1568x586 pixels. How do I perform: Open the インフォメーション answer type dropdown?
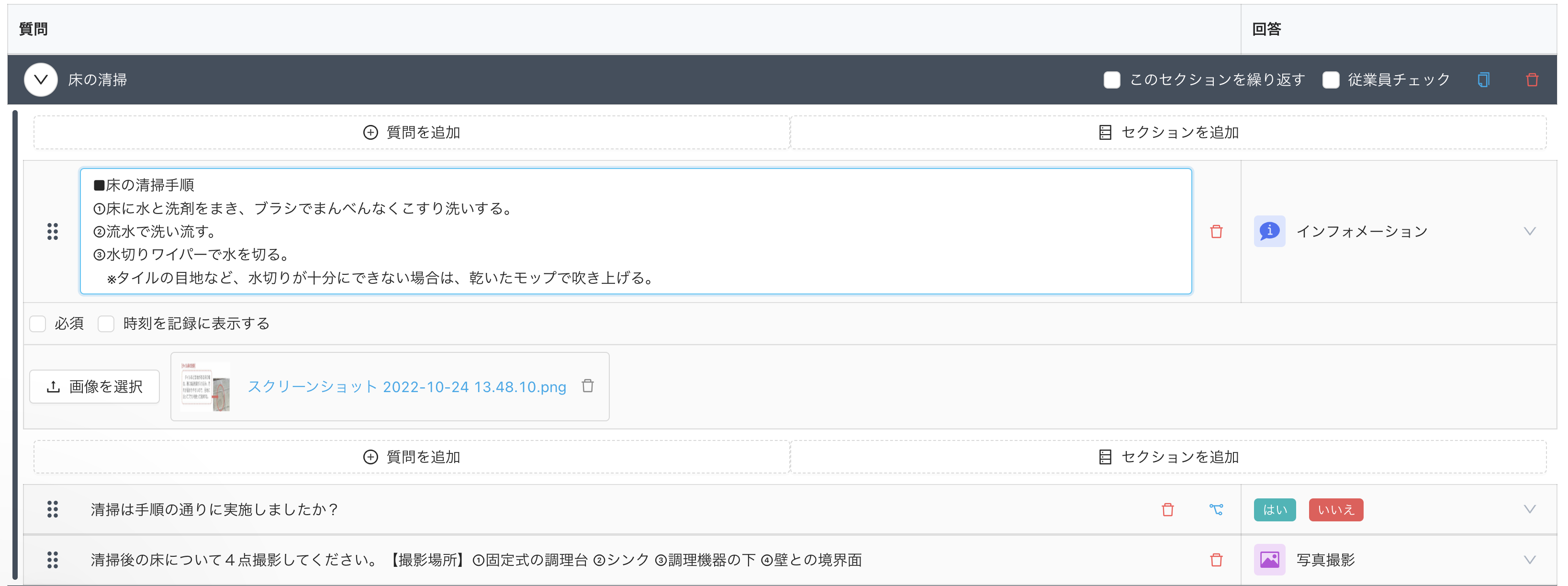pos(1529,231)
